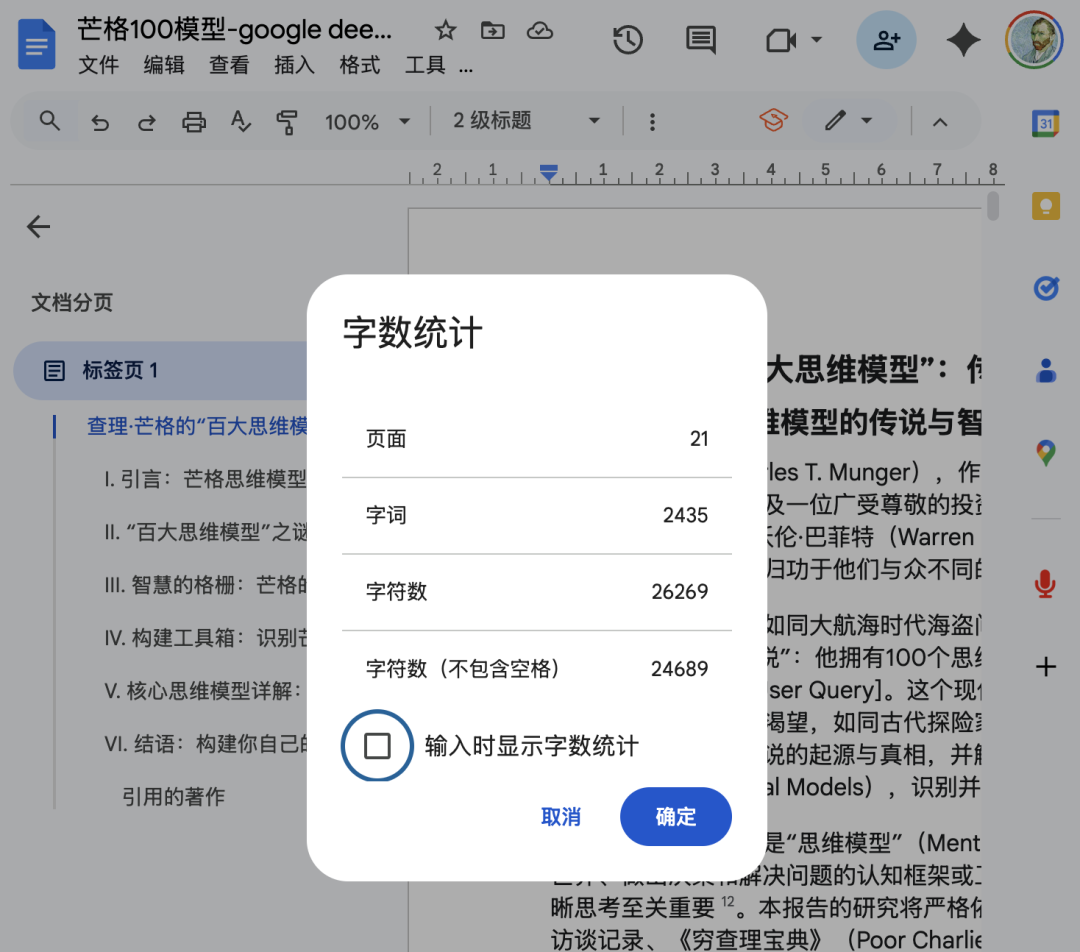Show more toolbar options three dots
This screenshot has width=1080, height=952.
tap(652, 122)
